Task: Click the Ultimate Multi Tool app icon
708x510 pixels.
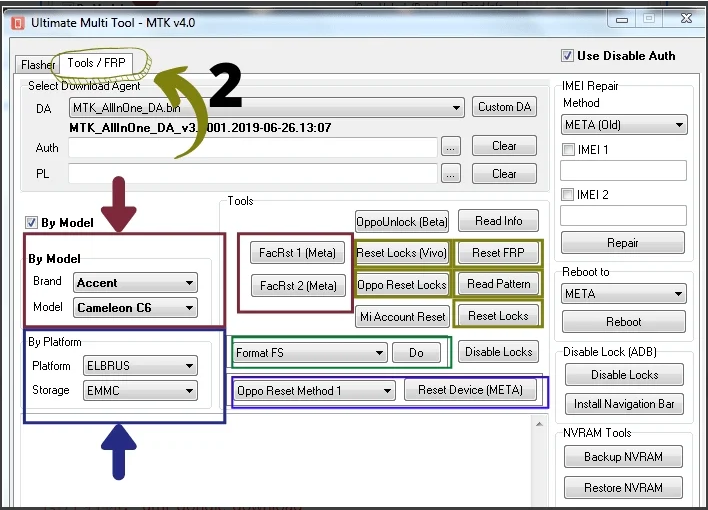Action: (x=18, y=23)
